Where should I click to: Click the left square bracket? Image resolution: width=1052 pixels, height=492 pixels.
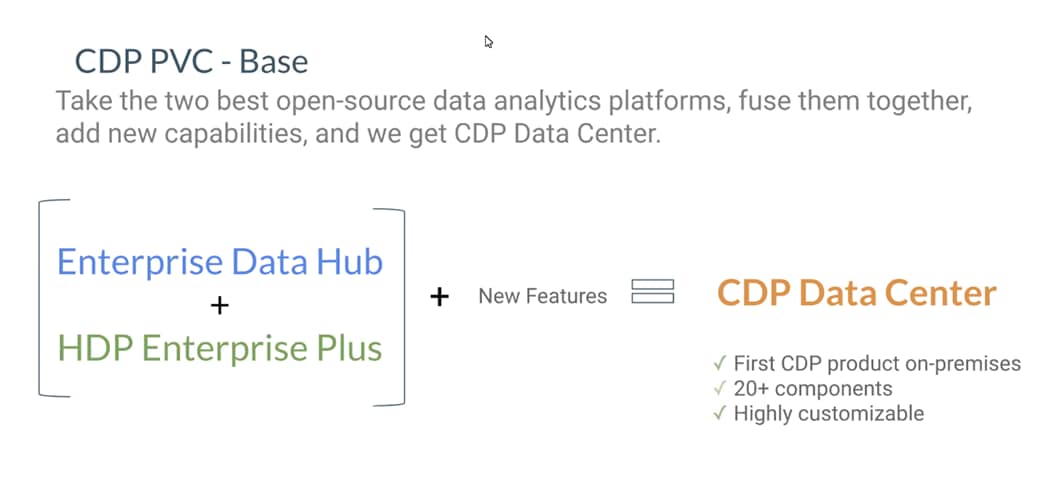tap(54, 297)
